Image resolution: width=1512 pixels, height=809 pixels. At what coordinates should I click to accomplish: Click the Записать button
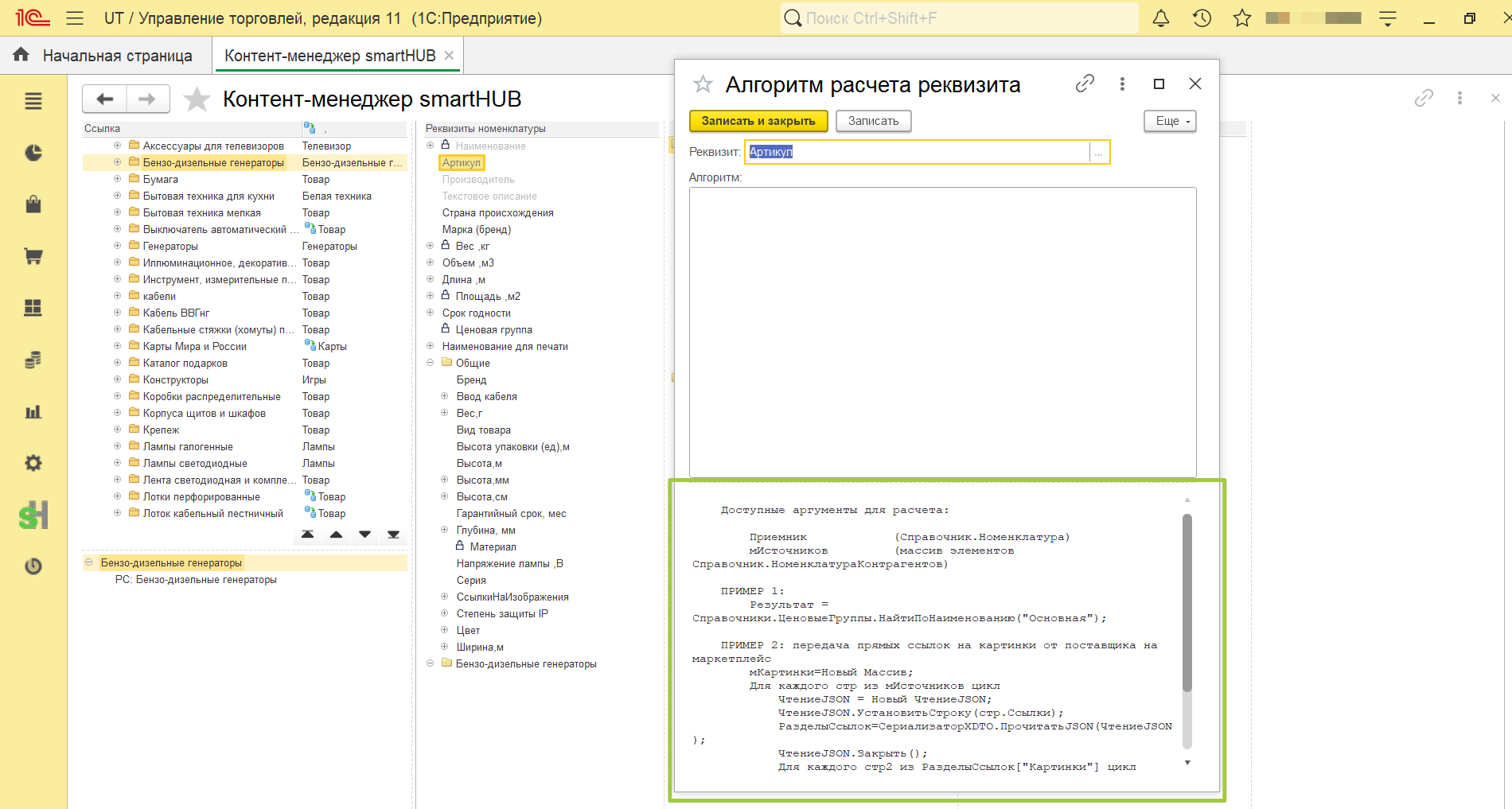click(873, 121)
